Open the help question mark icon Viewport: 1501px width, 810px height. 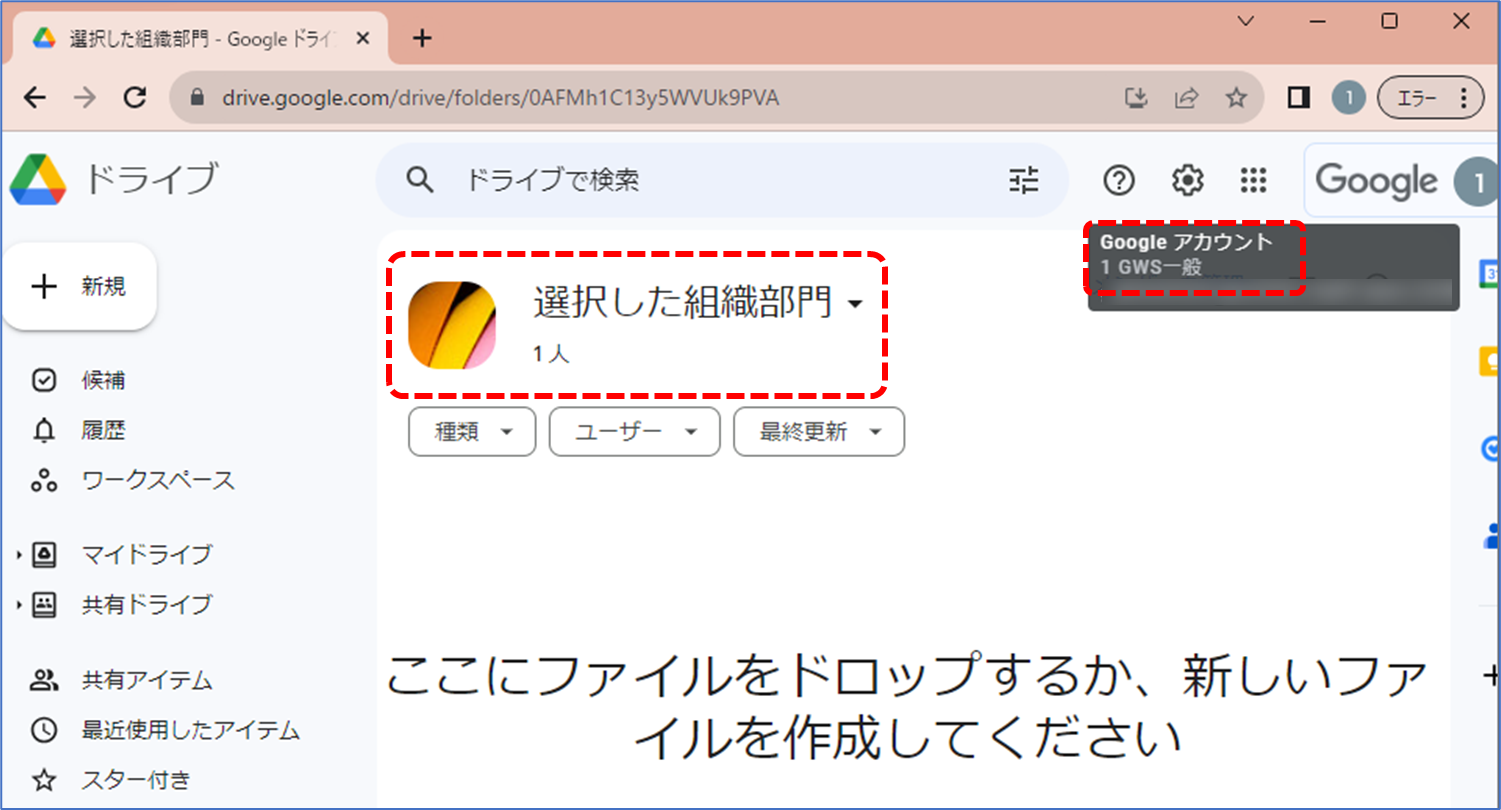1119,180
